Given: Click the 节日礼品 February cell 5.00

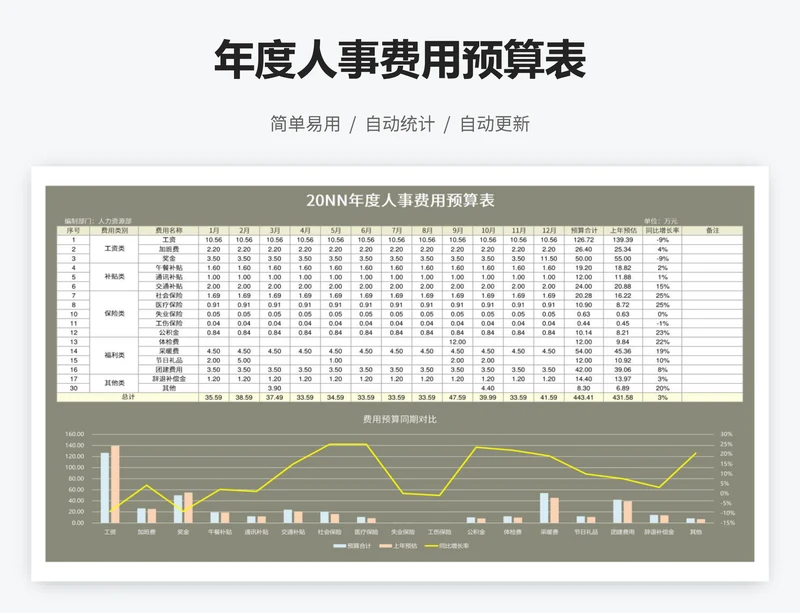Looking at the screenshot, I should [244, 360].
